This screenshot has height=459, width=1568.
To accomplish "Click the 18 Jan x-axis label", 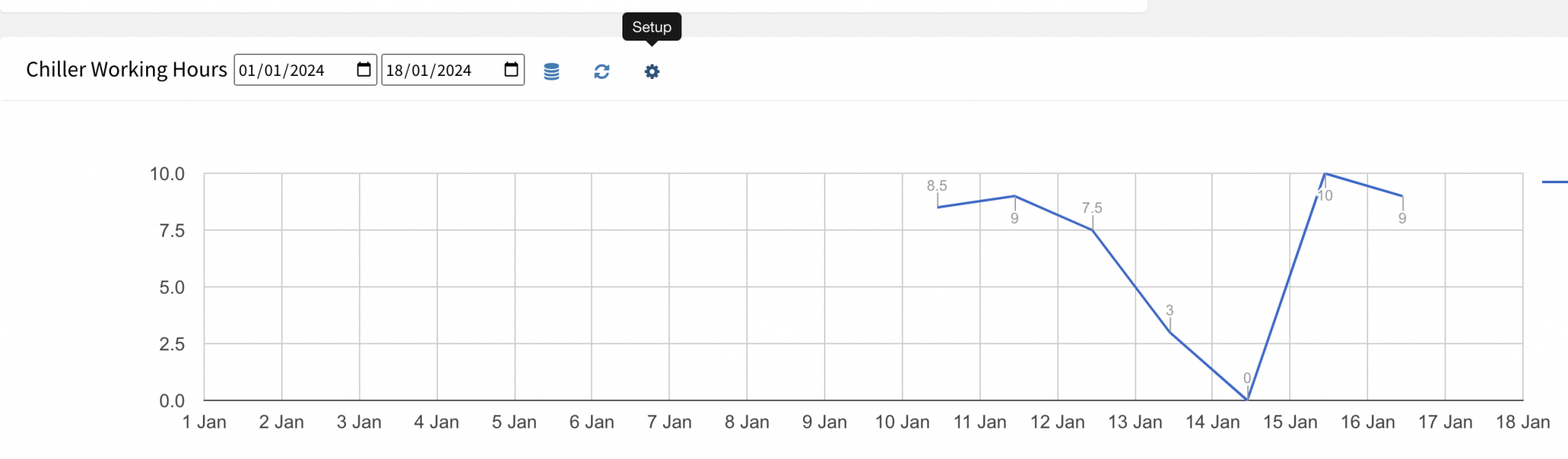I will pos(1524,421).
